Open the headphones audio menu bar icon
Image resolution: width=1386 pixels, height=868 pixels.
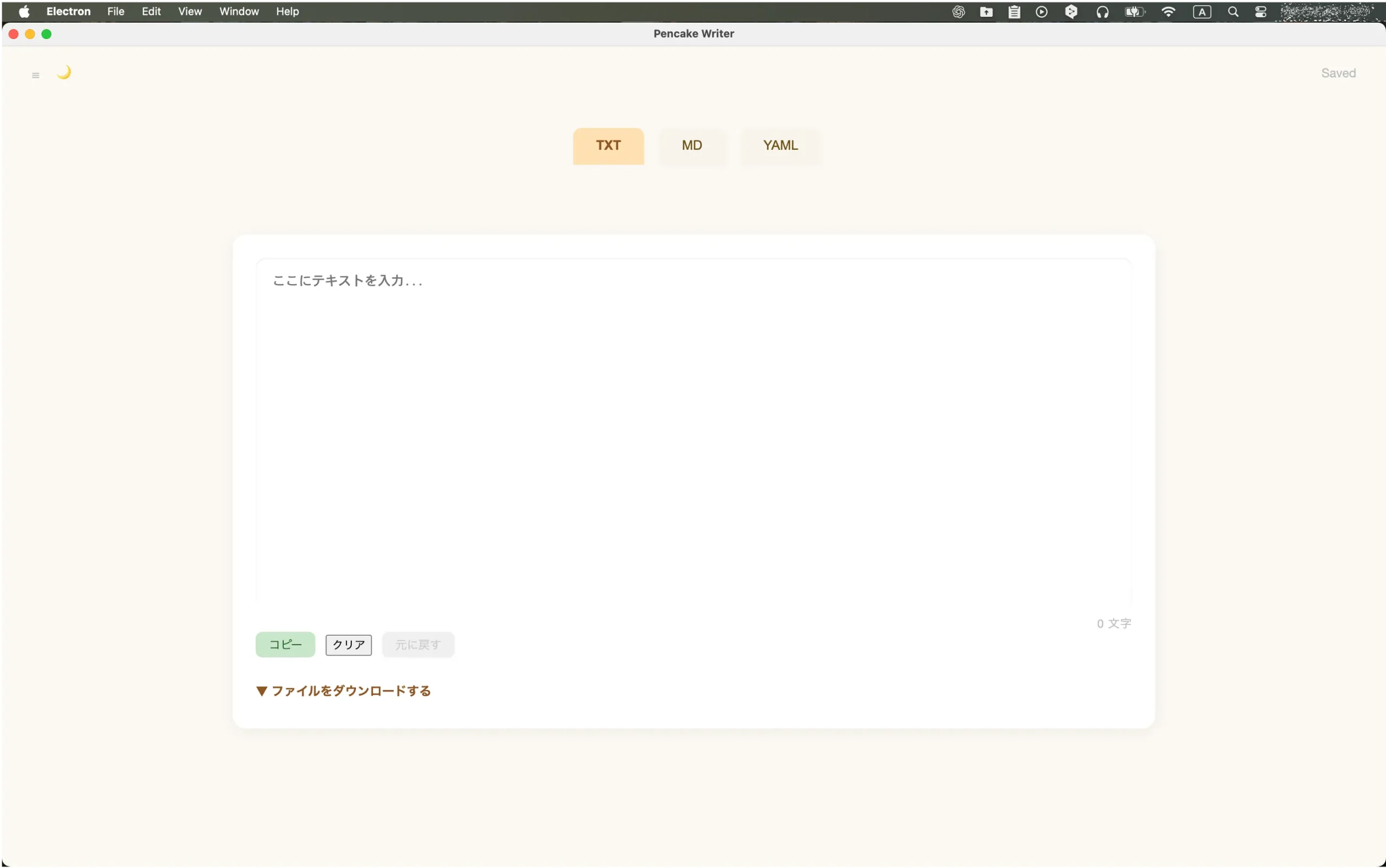1102,11
